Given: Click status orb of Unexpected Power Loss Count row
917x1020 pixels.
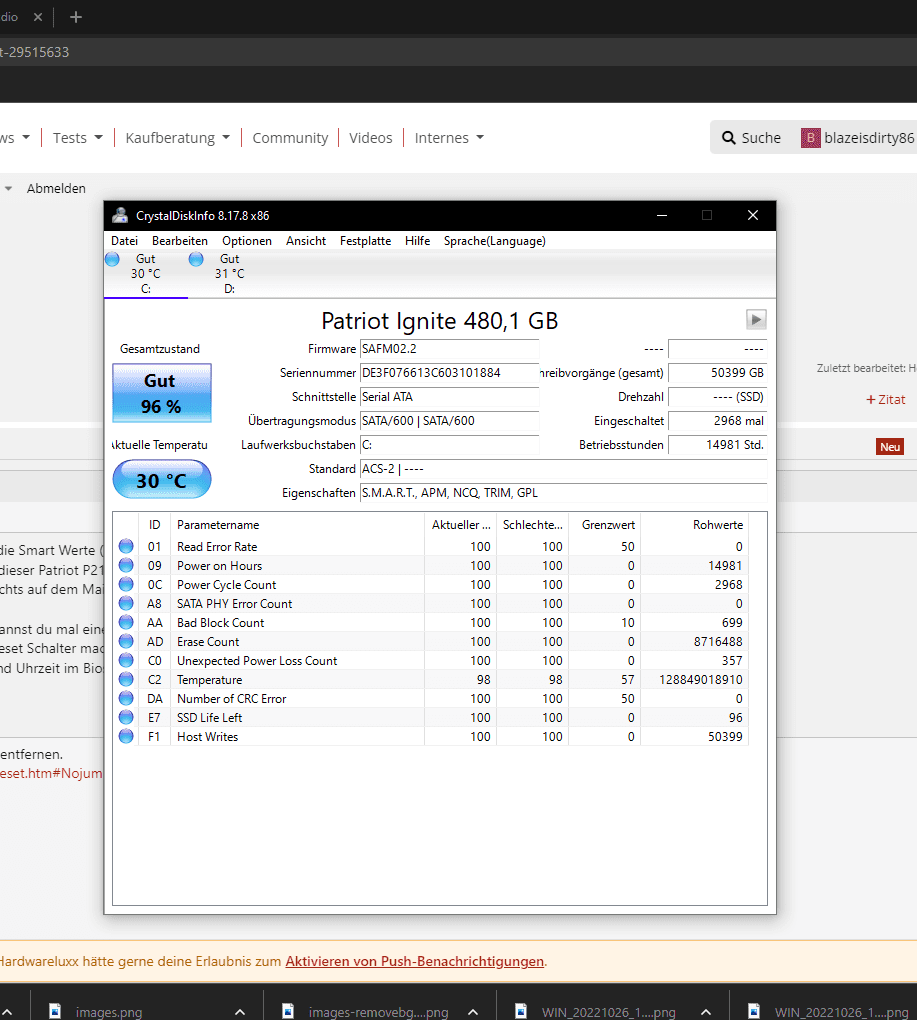Looking at the screenshot, I should [x=126, y=660].
